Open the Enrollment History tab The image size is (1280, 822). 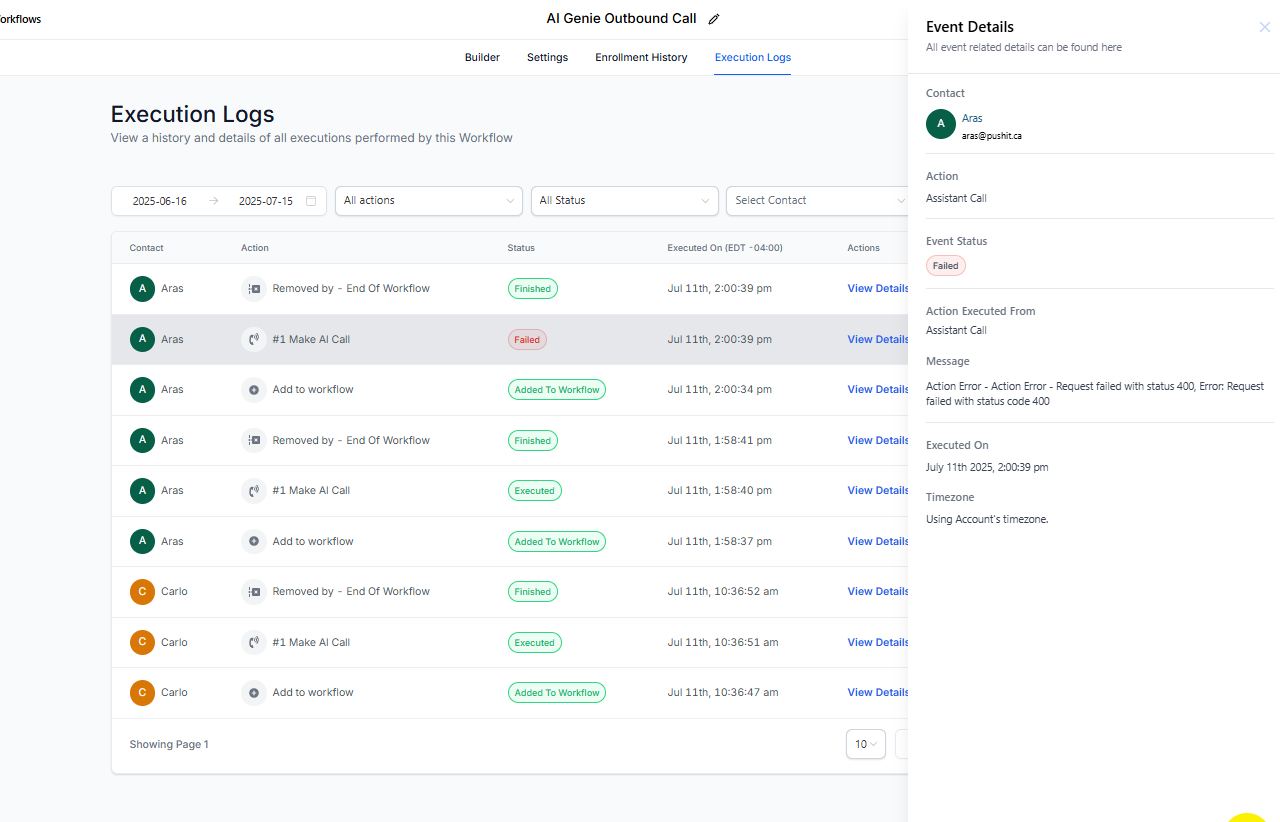tap(641, 58)
